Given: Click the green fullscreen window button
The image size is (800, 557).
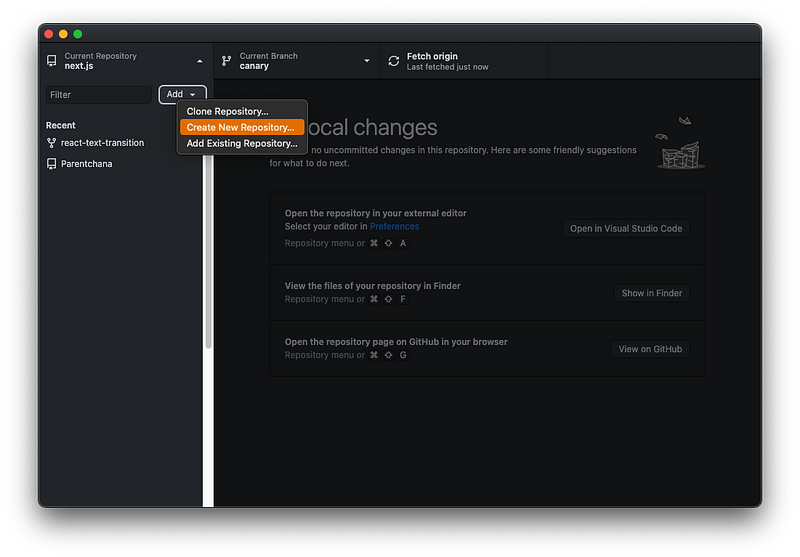Looking at the screenshot, I should click(78, 34).
